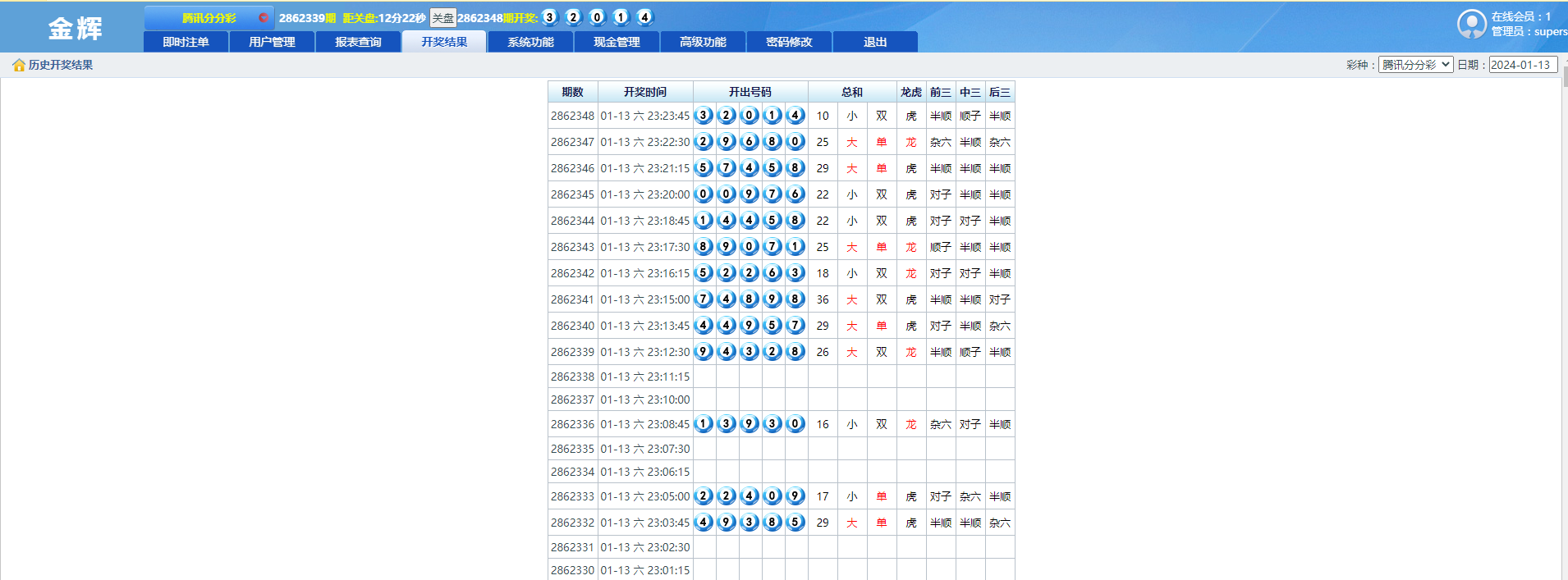Open the 即时注单 tab
The image size is (1568, 580).
[186, 42]
